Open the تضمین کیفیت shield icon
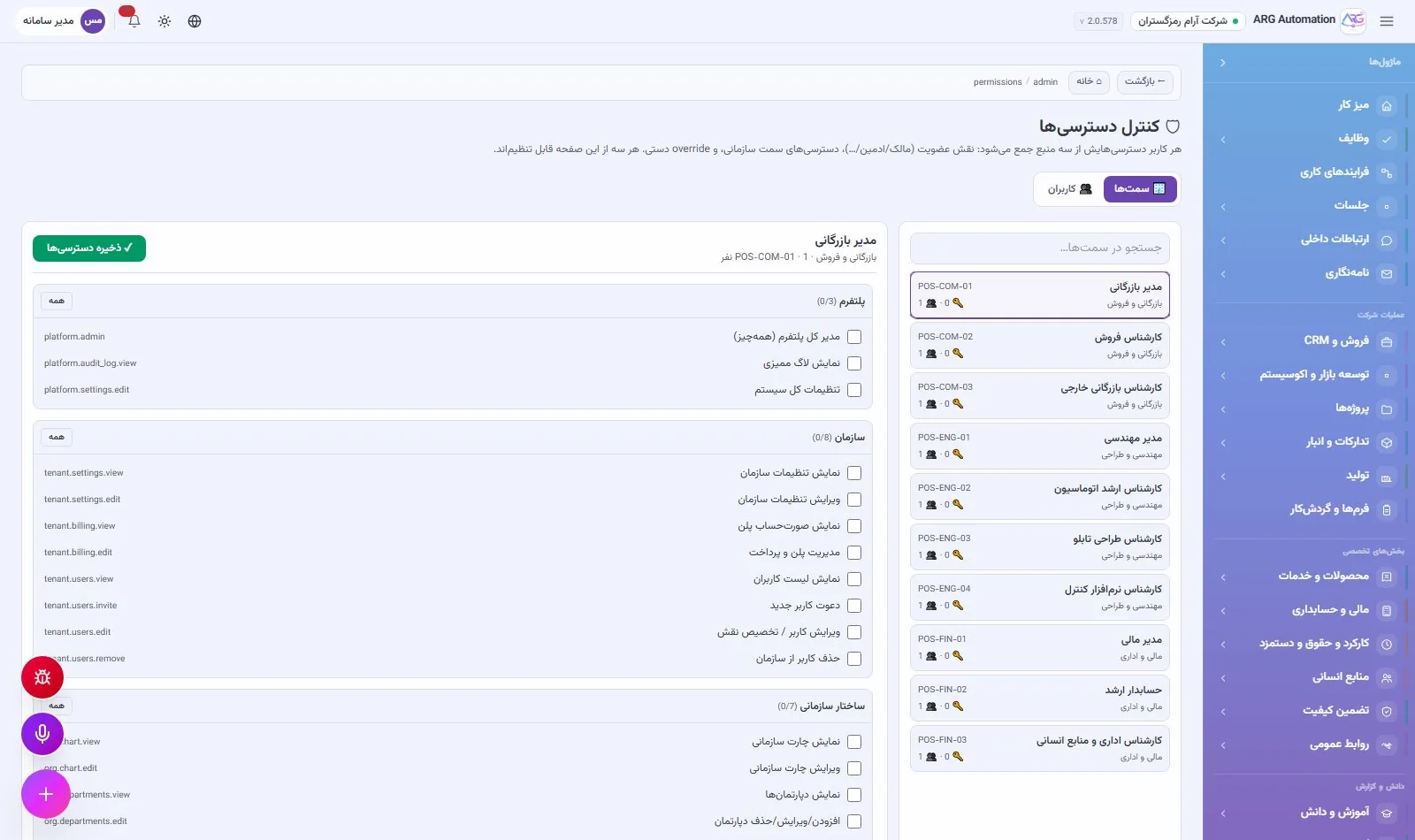1415x840 pixels. click(1387, 712)
